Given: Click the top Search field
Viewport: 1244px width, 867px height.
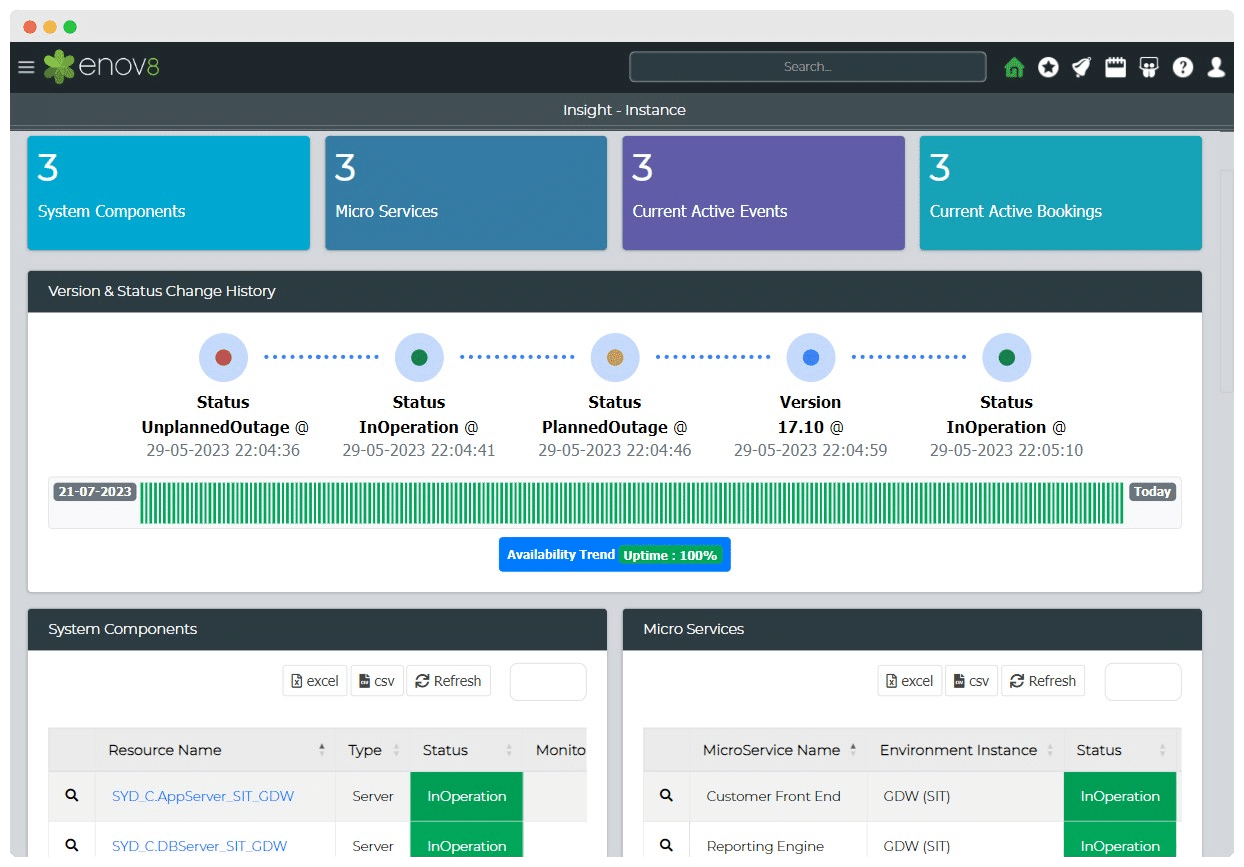Looking at the screenshot, I should [807, 67].
